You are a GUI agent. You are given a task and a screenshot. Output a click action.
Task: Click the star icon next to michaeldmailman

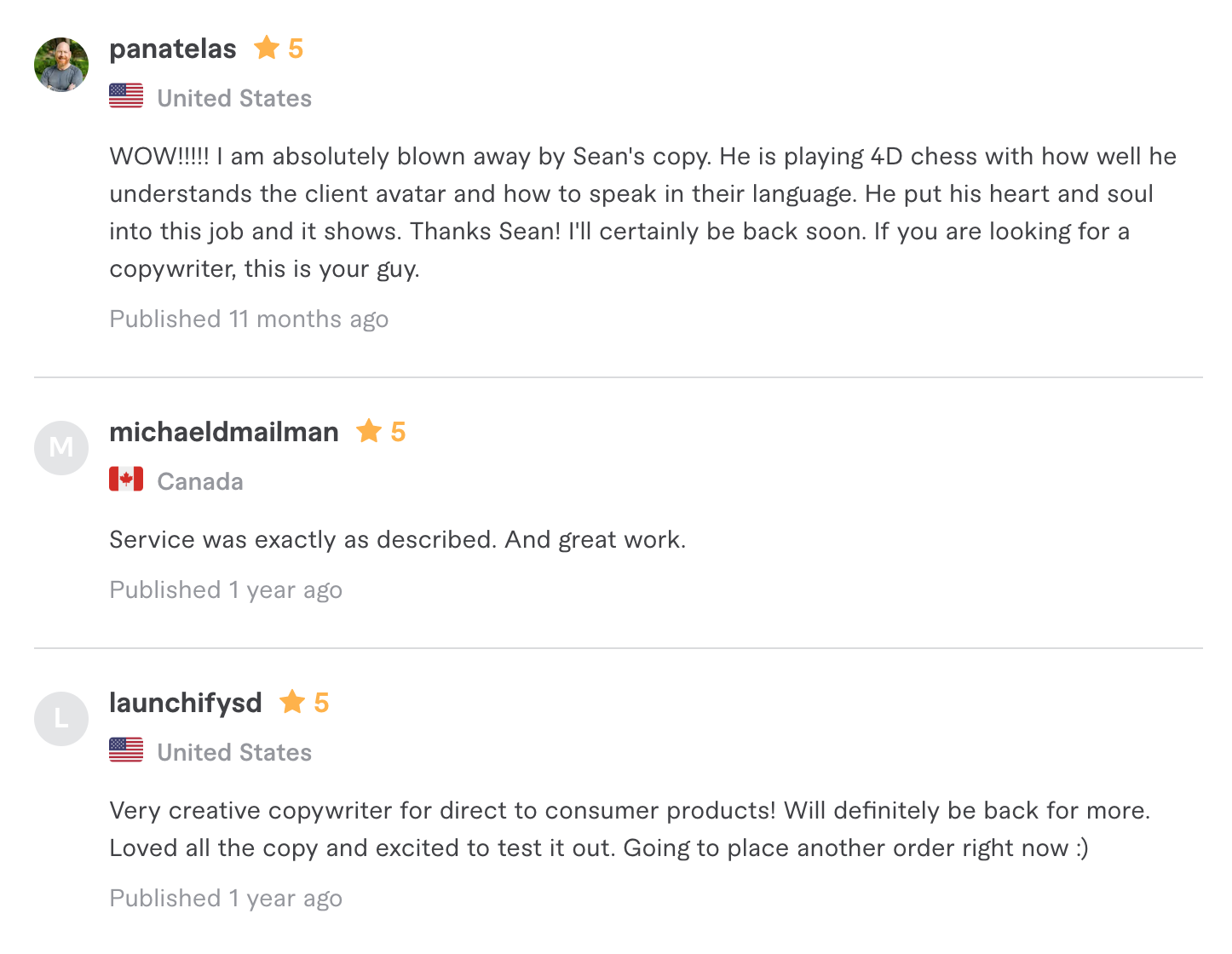[369, 431]
